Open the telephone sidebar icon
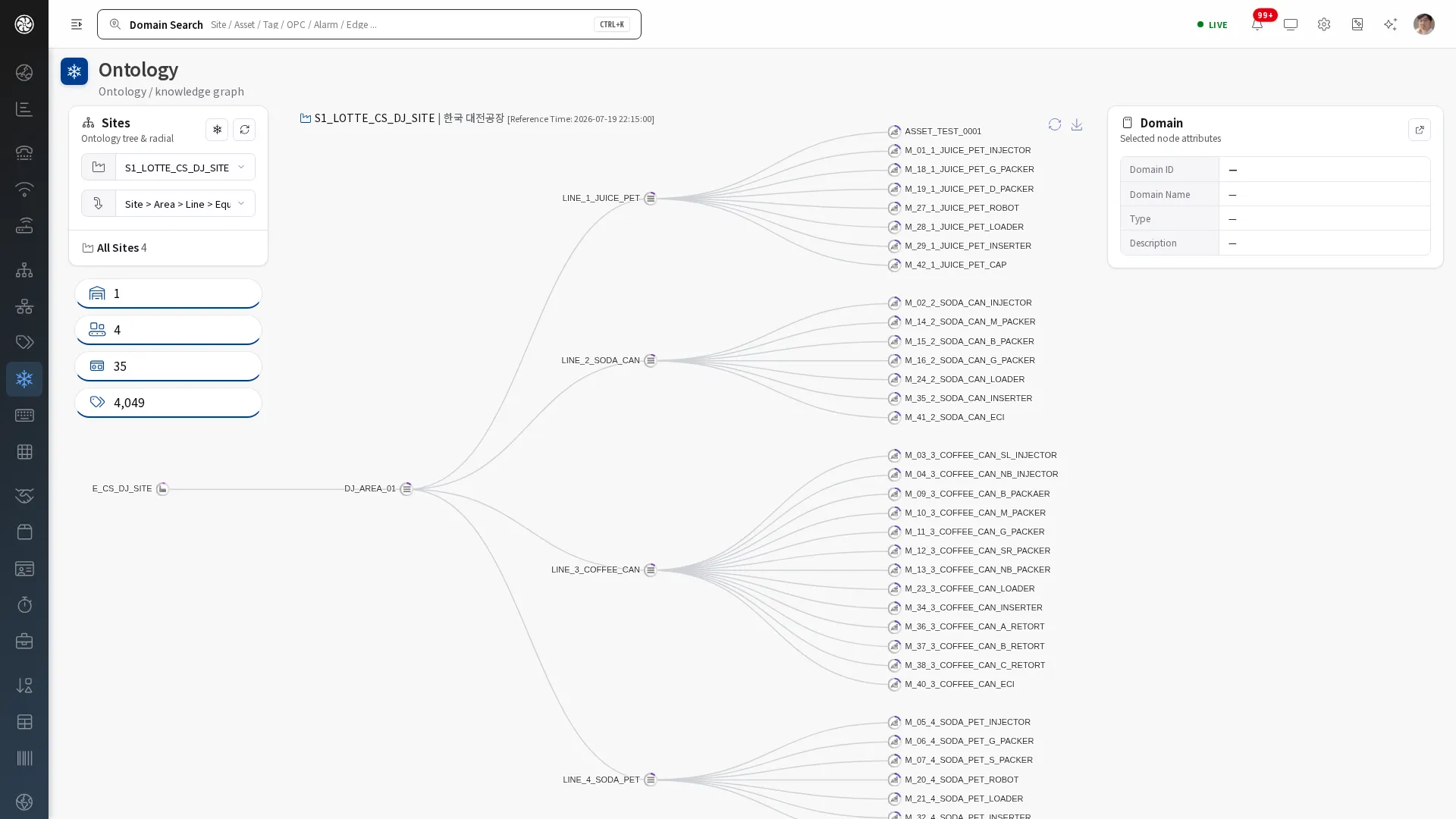This screenshot has height=819, width=1456. pyautogui.click(x=24, y=152)
